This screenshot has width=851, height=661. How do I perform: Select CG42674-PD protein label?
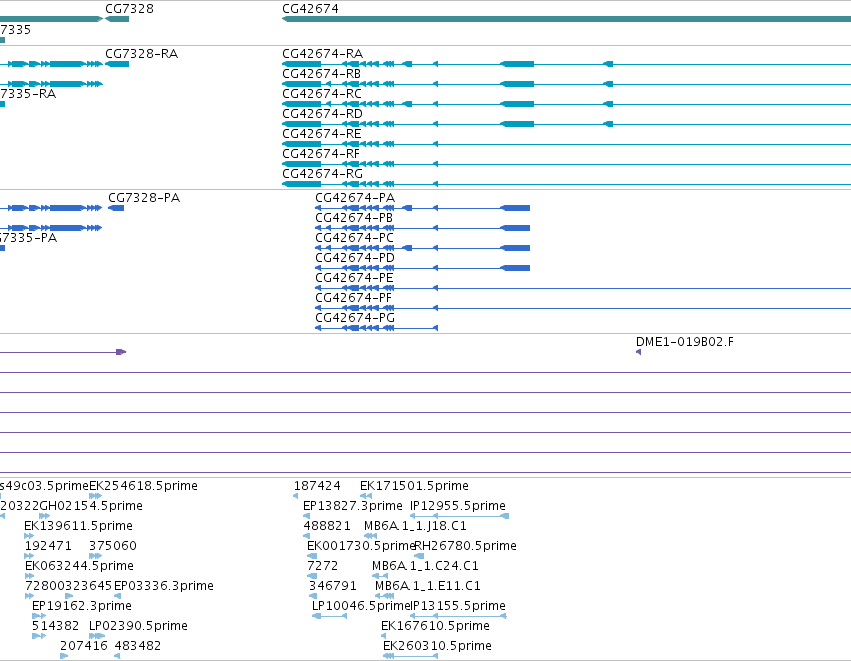point(355,258)
